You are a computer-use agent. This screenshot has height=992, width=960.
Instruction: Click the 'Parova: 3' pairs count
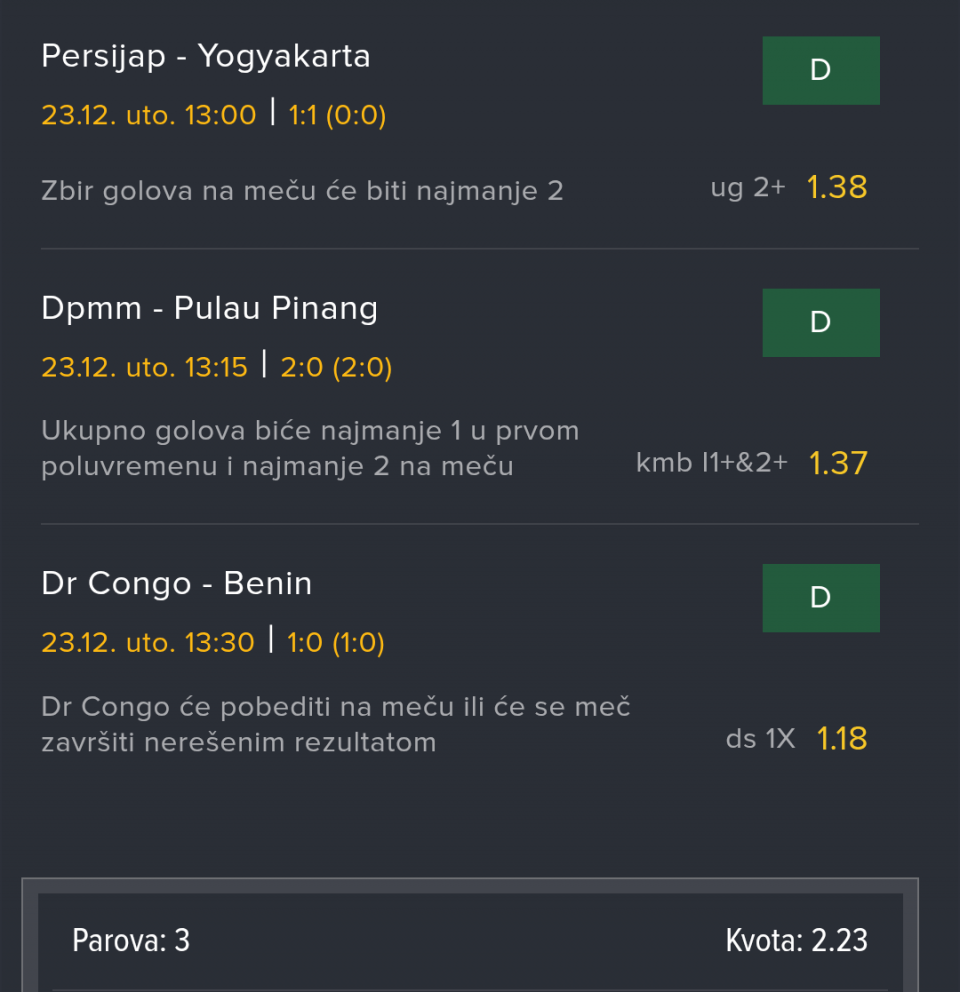click(x=131, y=940)
